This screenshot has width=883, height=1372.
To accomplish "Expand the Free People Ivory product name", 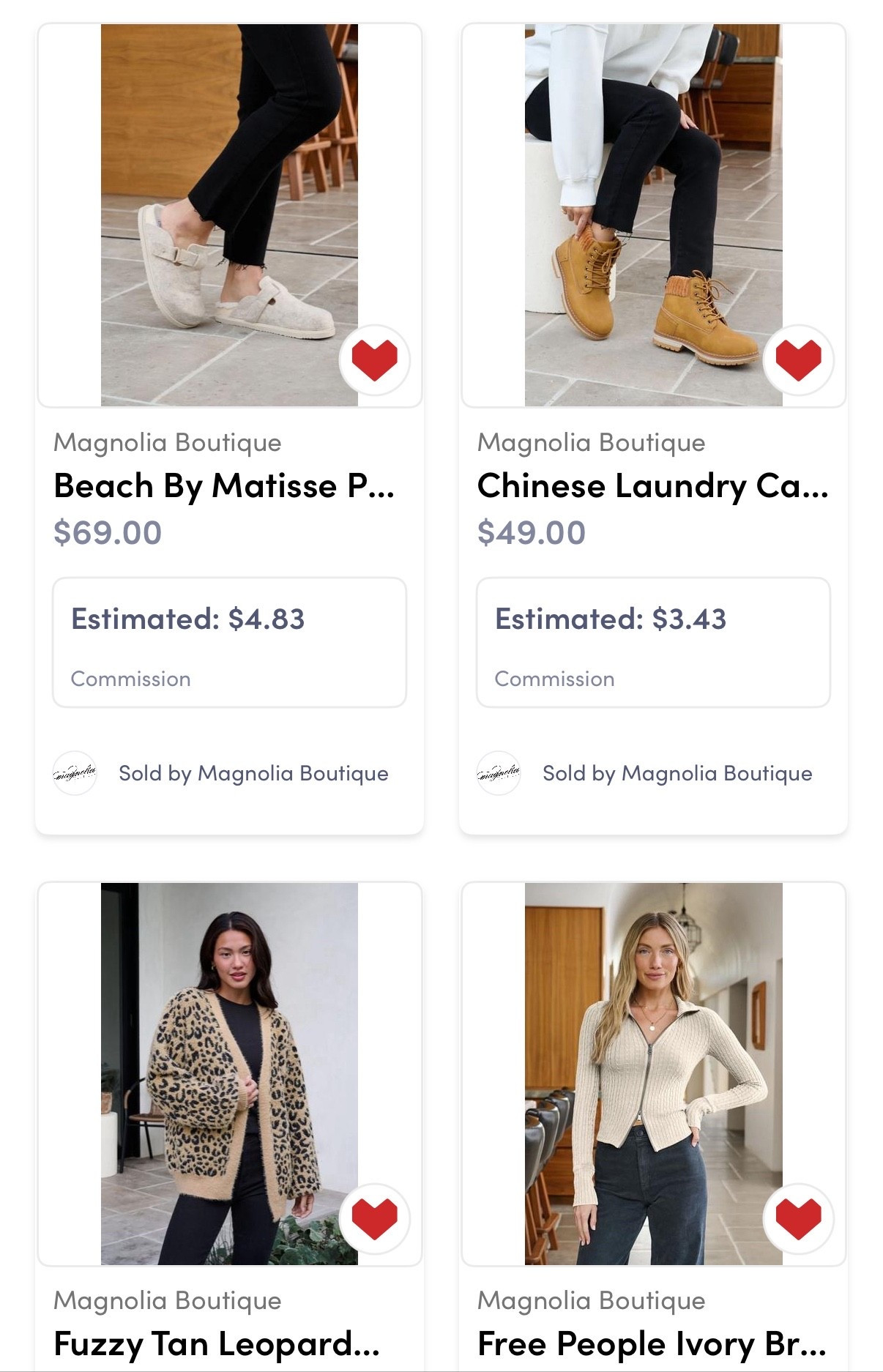I will [651, 1343].
